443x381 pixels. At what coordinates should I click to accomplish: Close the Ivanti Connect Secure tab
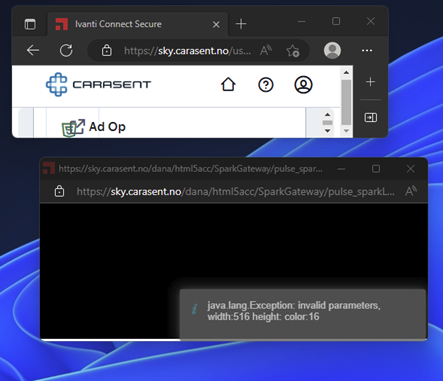(216, 24)
